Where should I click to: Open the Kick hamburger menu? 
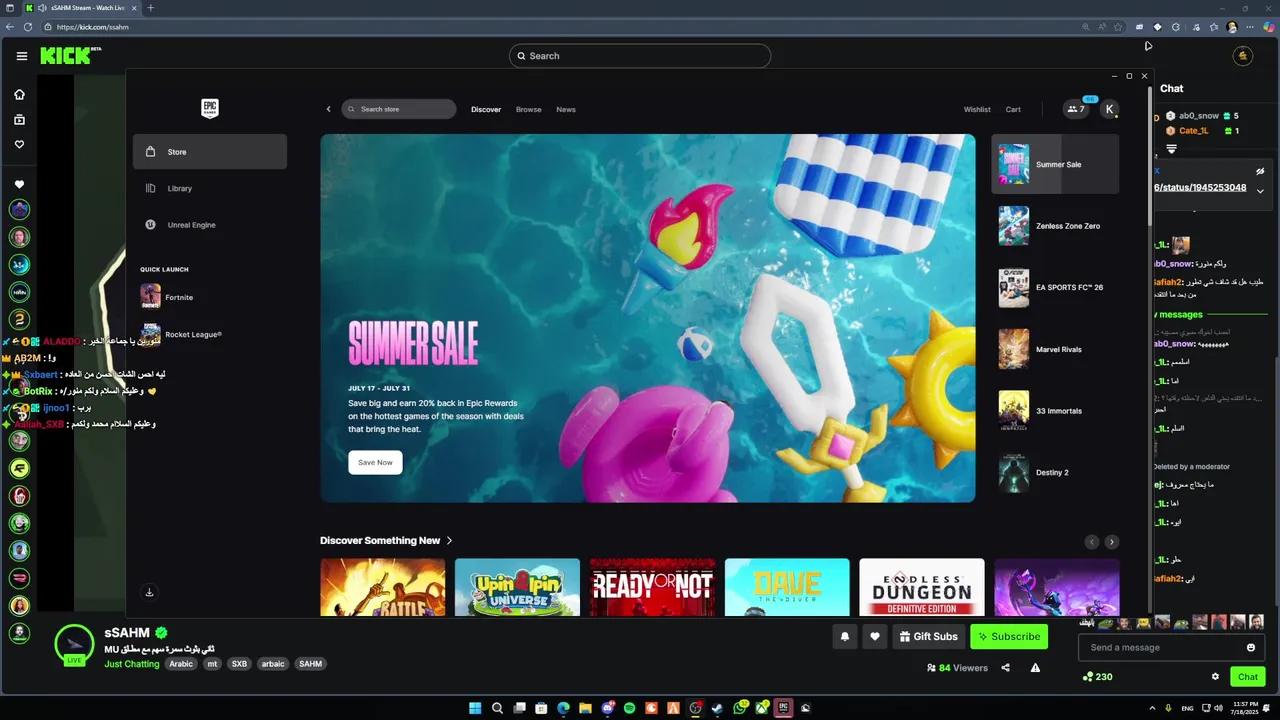[21, 56]
